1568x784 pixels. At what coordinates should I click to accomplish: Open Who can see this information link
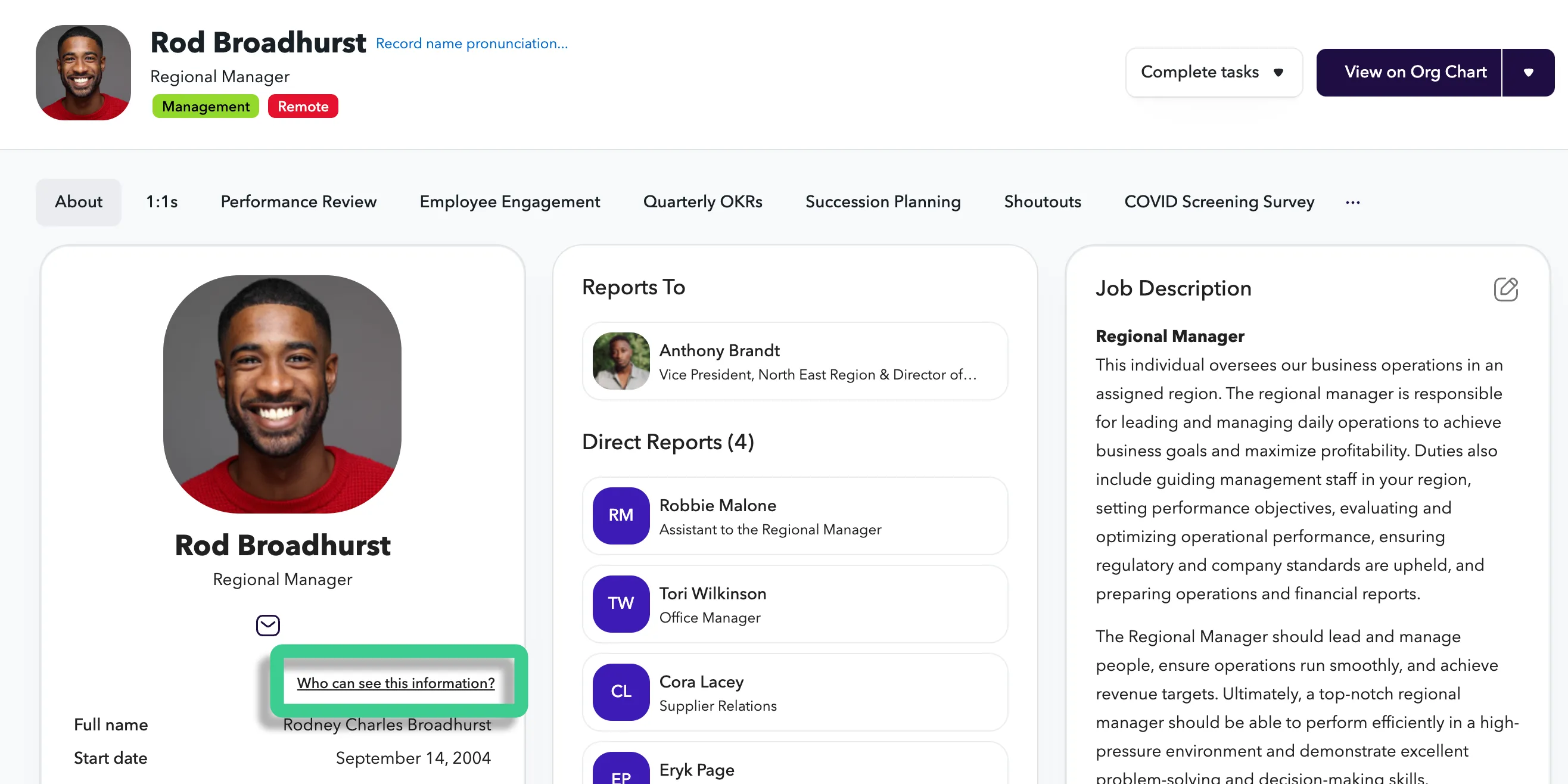tap(396, 683)
